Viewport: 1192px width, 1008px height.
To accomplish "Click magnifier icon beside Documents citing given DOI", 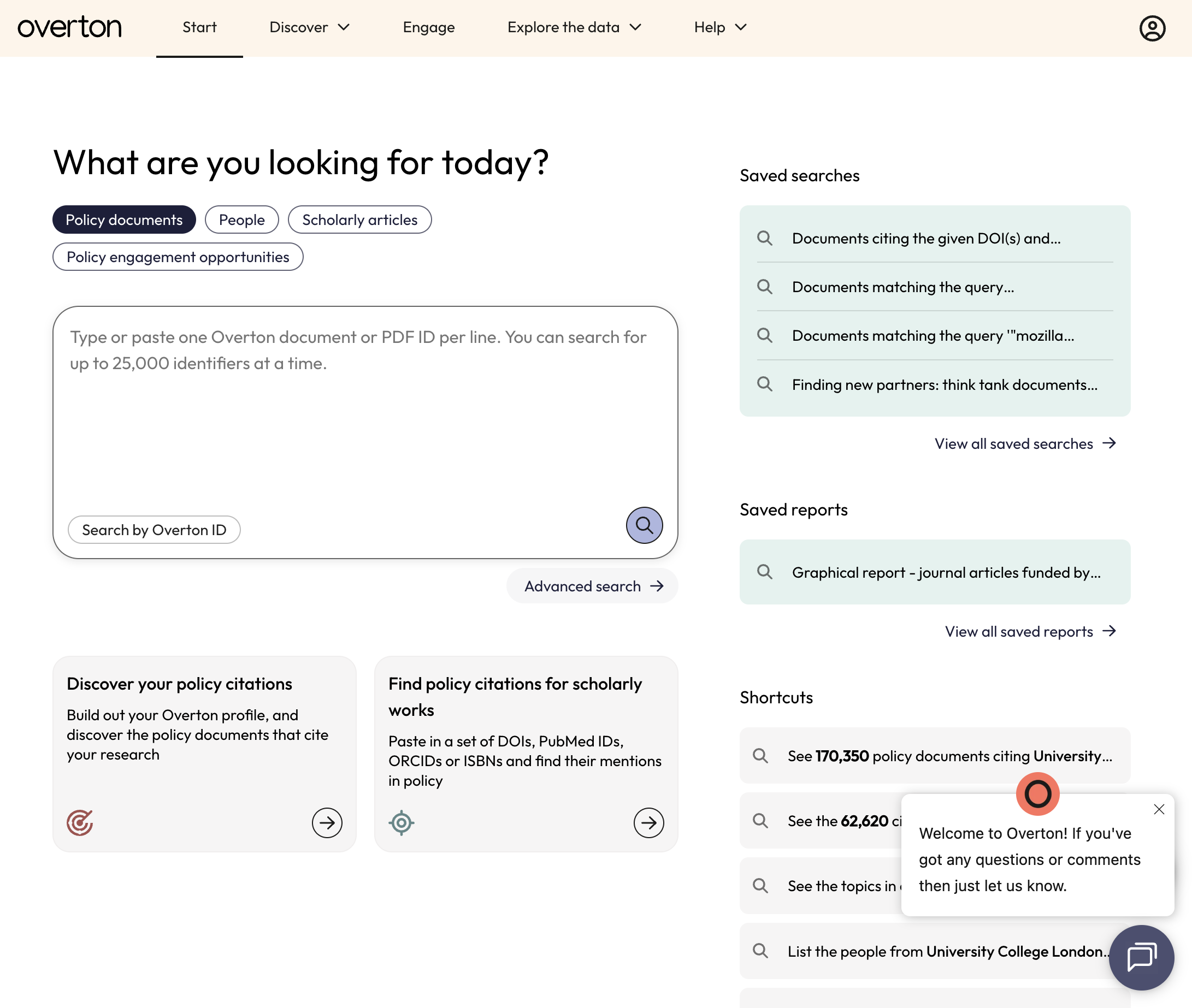I will tap(764, 238).
